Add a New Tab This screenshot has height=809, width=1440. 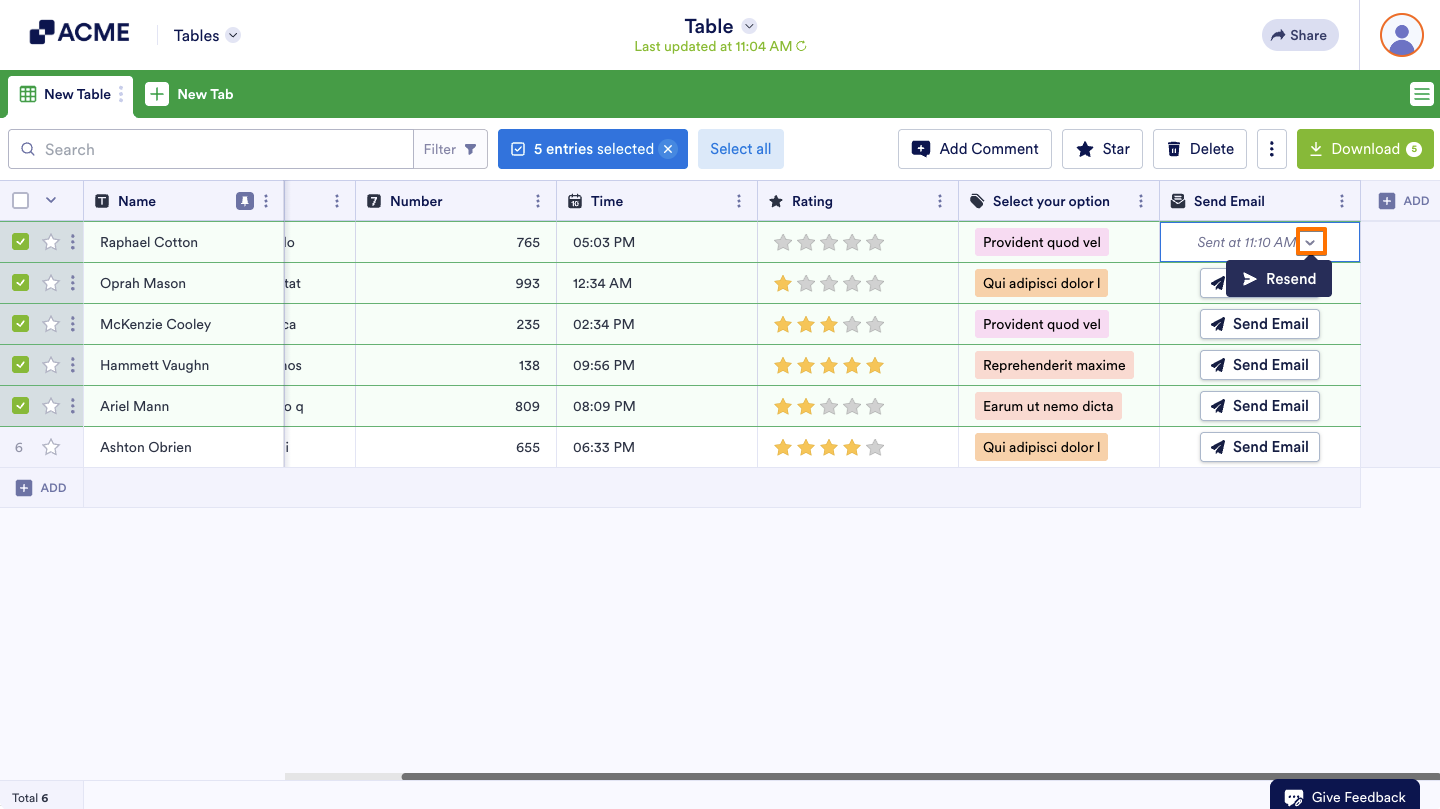tap(190, 94)
